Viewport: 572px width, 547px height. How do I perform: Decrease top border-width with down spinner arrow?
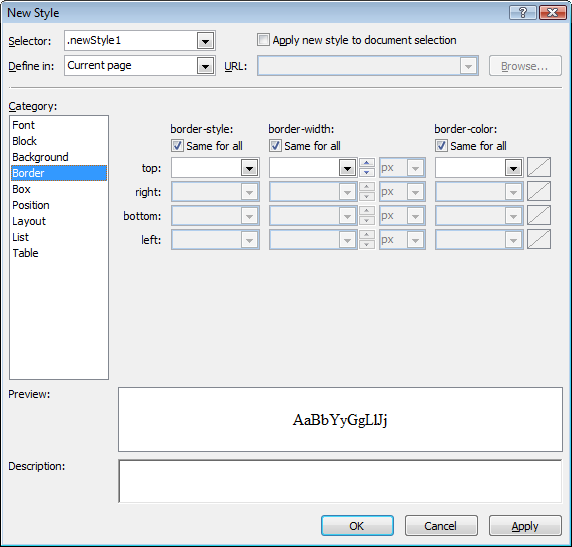point(367,173)
